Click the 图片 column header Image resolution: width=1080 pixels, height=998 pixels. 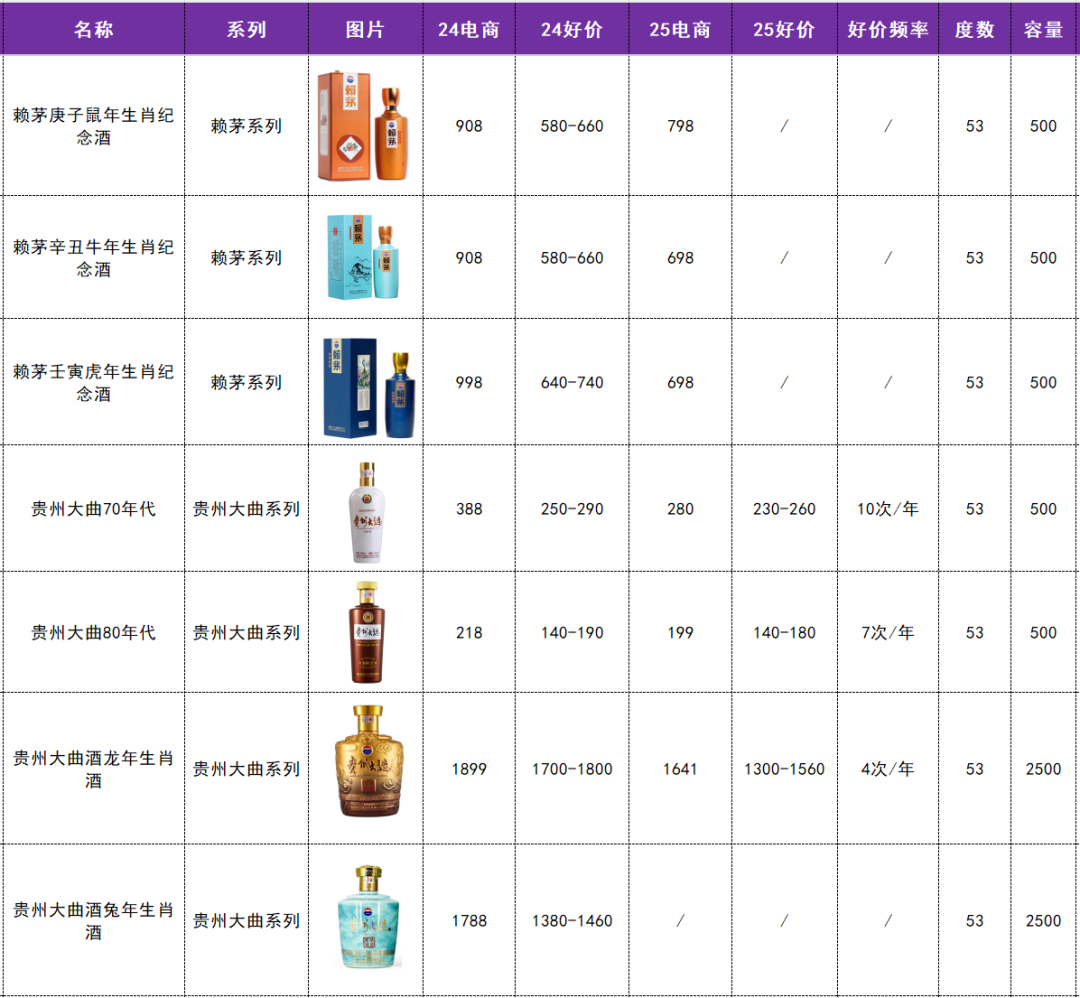click(365, 29)
